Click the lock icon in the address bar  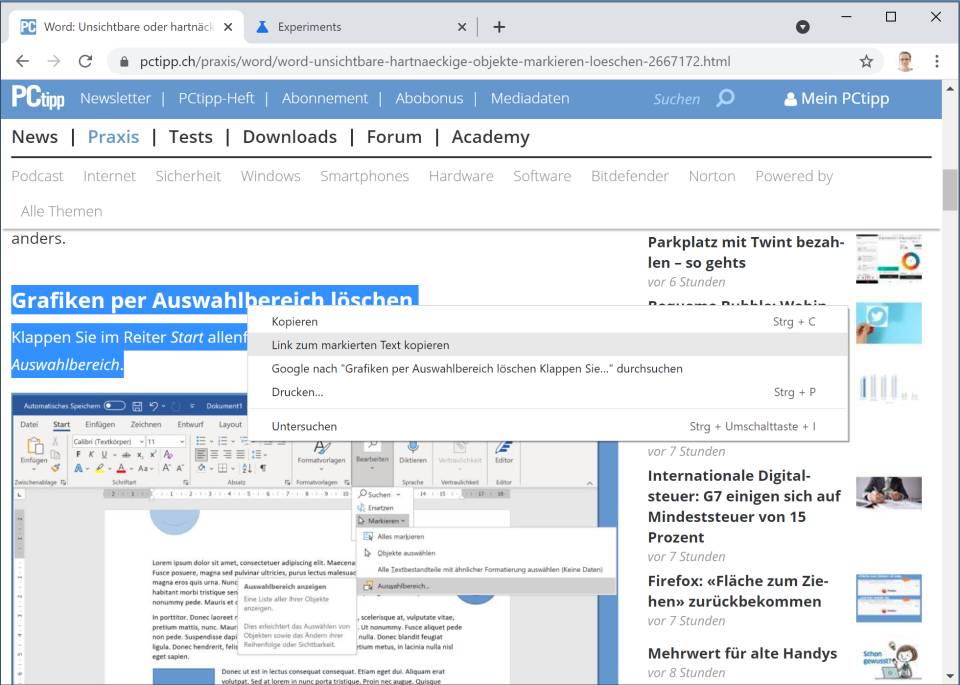pos(124,62)
